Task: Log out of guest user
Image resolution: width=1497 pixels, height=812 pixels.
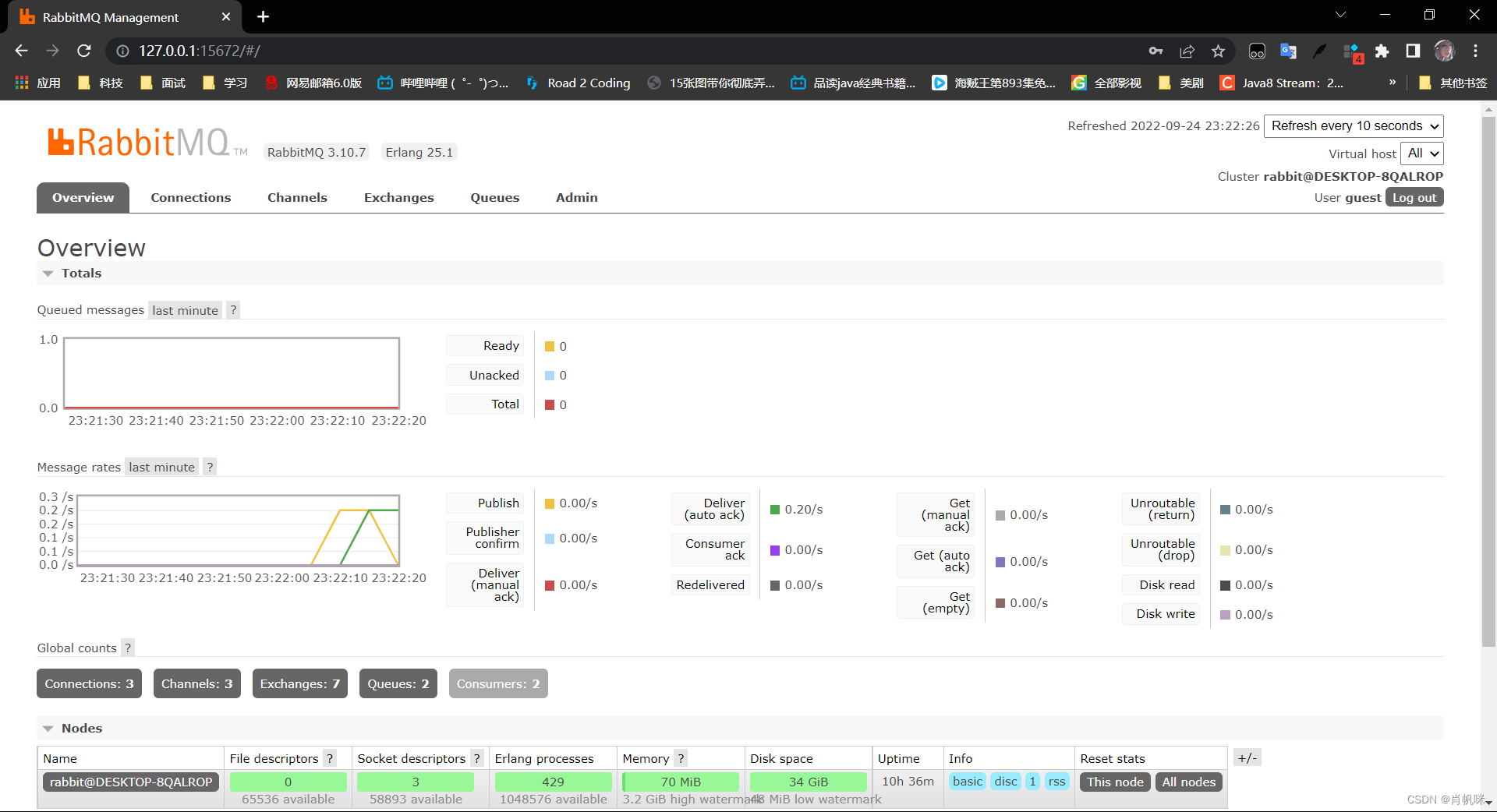Action: [x=1414, y=197]
